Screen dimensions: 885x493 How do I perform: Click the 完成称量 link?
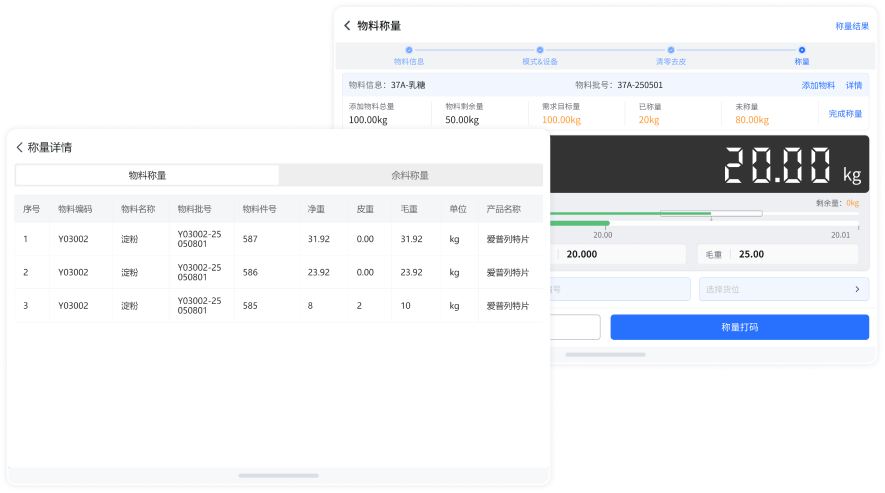click(x=845, y=114)
